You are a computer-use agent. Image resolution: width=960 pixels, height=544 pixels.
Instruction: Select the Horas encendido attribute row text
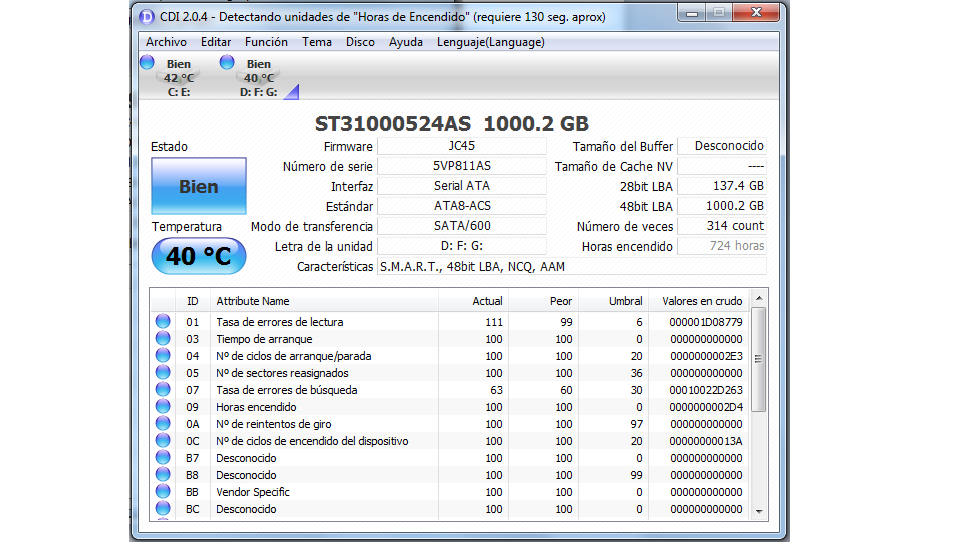[x=256, y=407]
